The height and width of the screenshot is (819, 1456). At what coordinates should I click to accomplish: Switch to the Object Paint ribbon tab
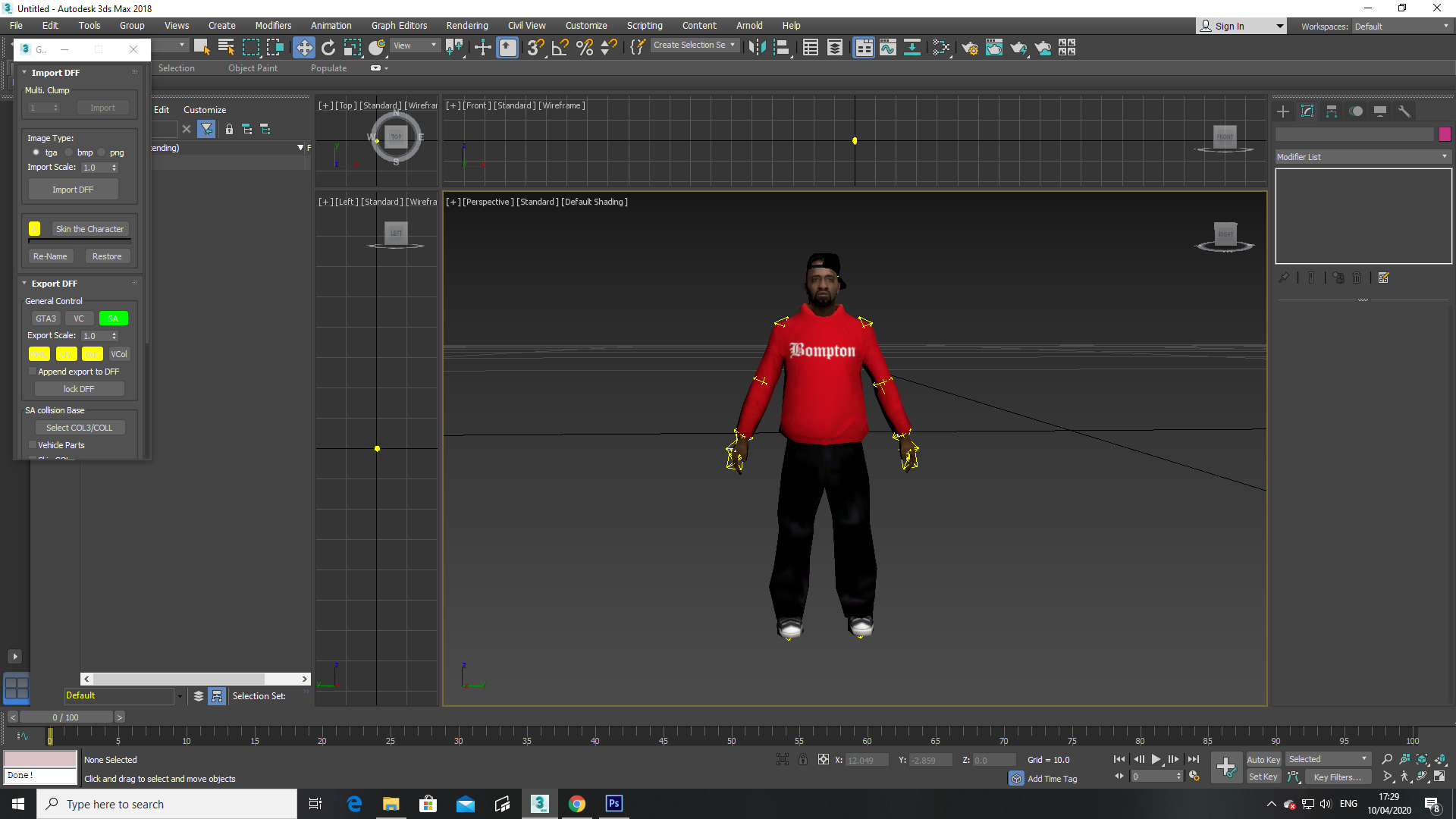click(253, 68)
